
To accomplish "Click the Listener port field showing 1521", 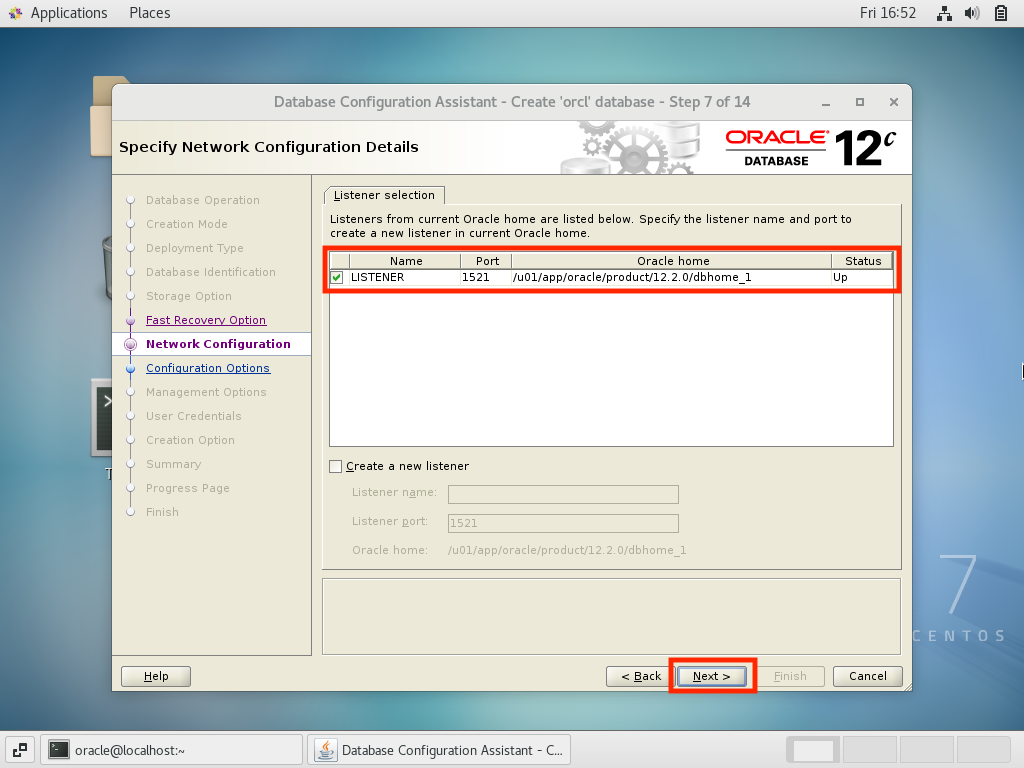I will click(563, 523).
